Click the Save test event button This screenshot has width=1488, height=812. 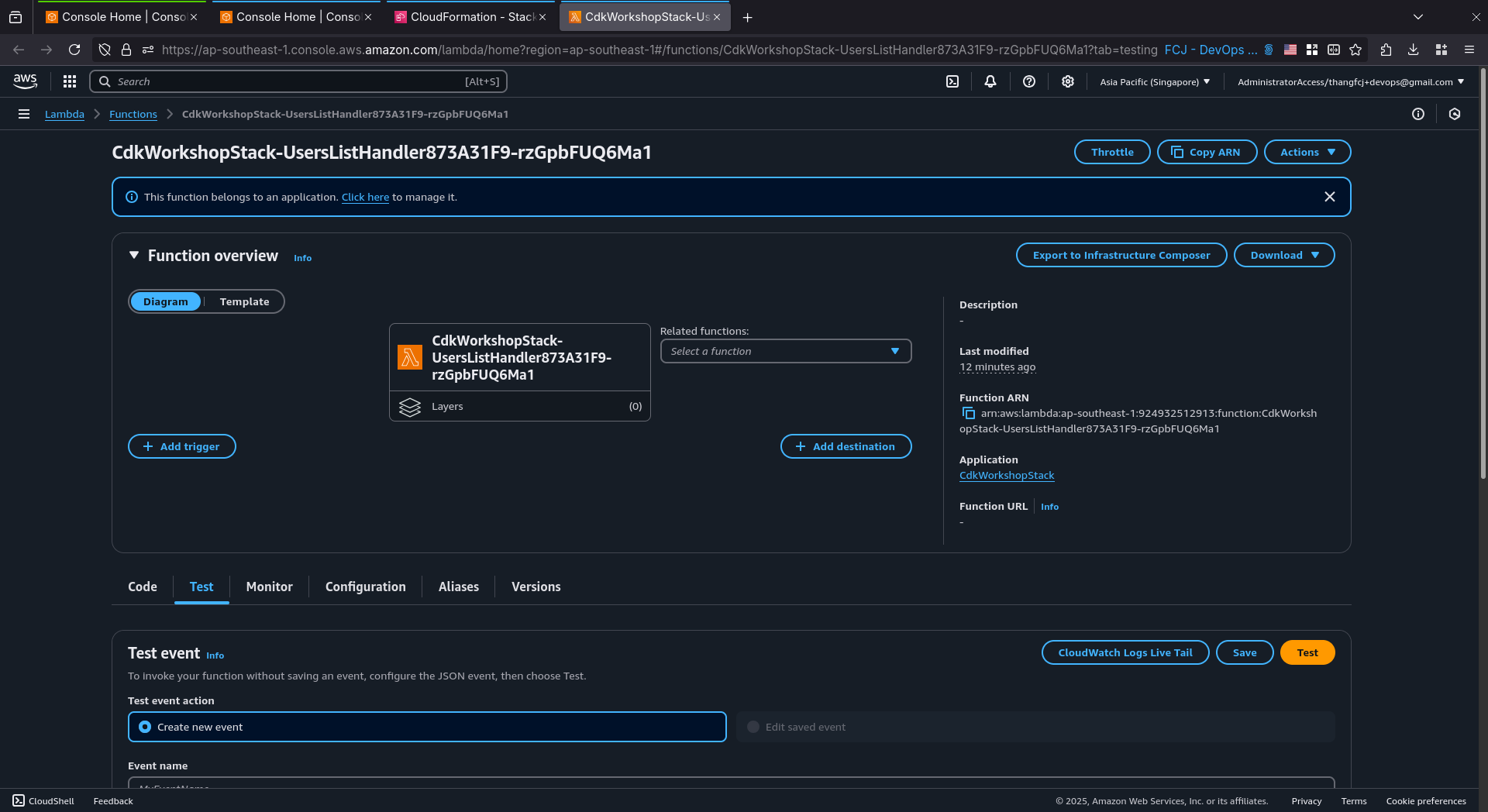1245,652
